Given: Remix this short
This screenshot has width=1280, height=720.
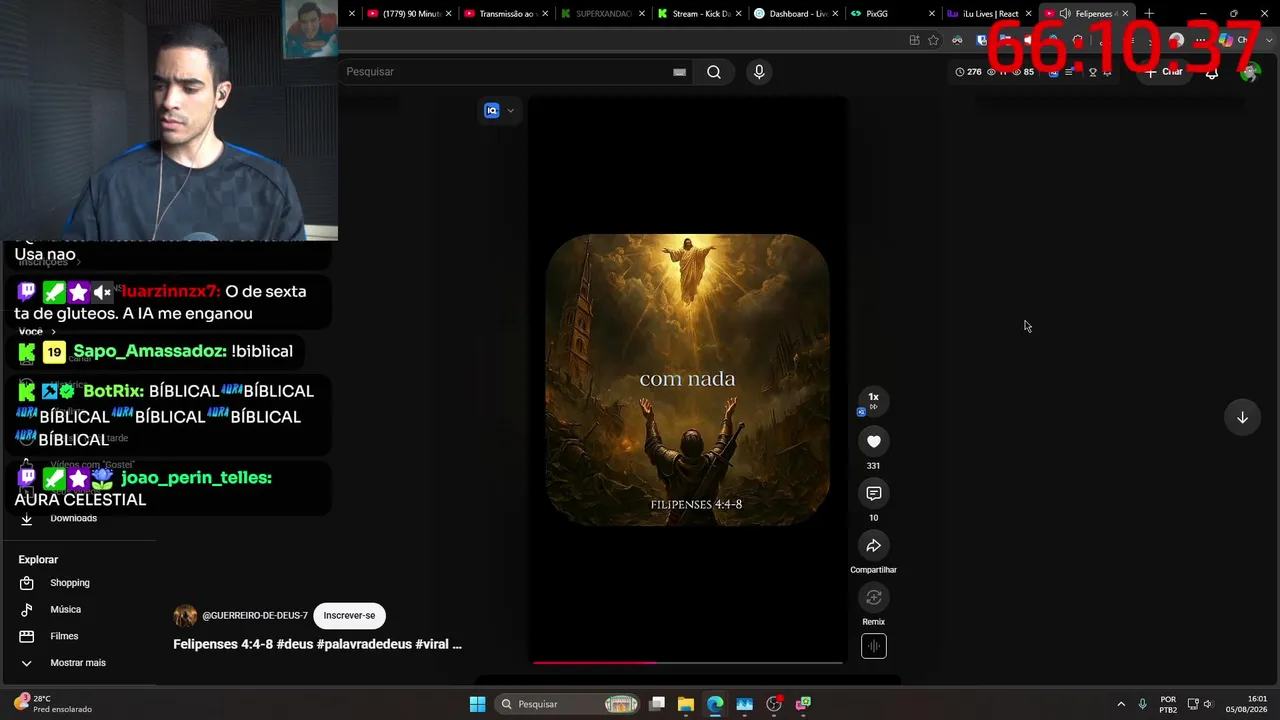Looking at the screenshot, I should (x=873, y=597).
